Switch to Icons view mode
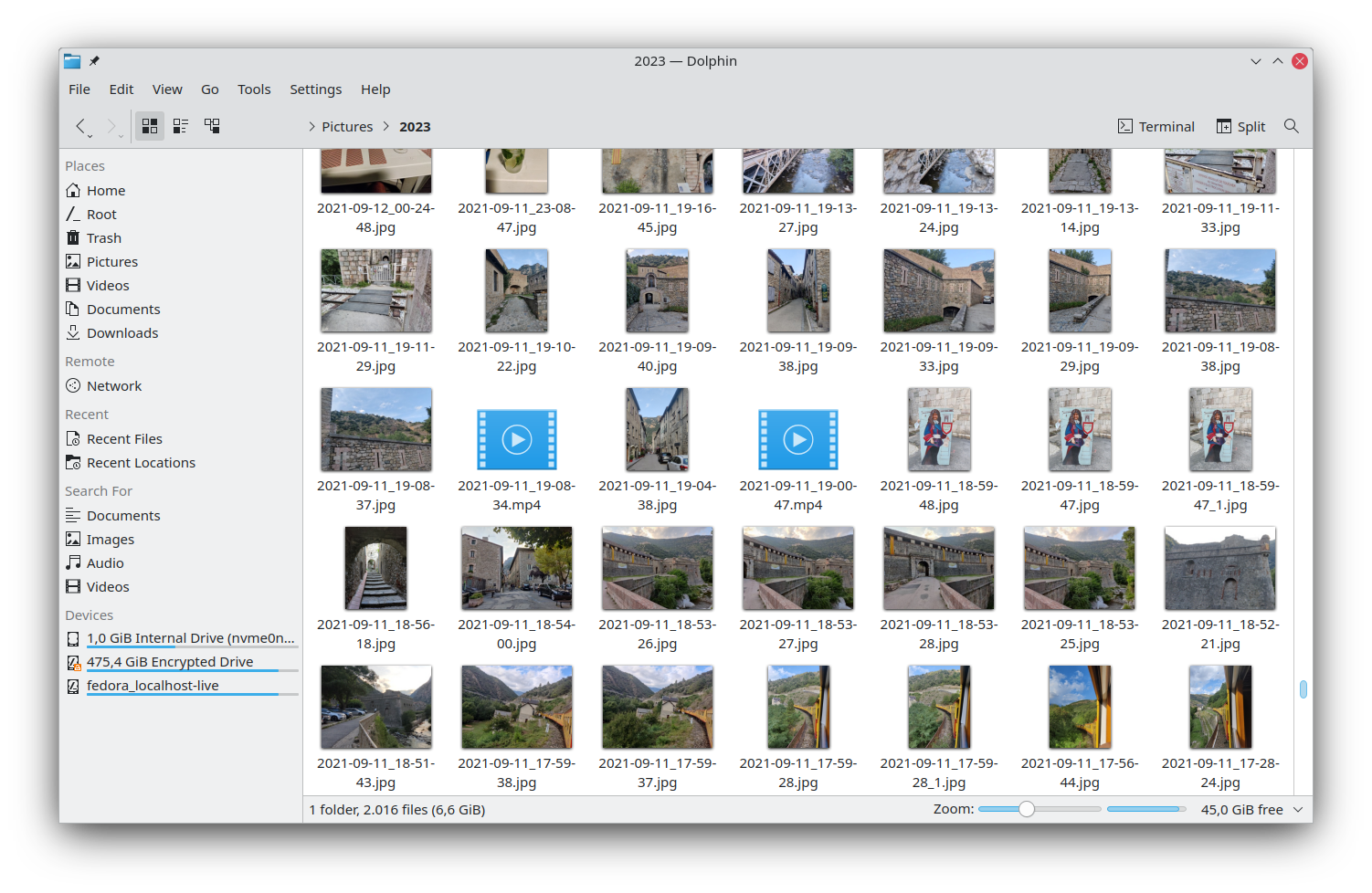The image size is (1372, 893). click(x=150, y=126)
